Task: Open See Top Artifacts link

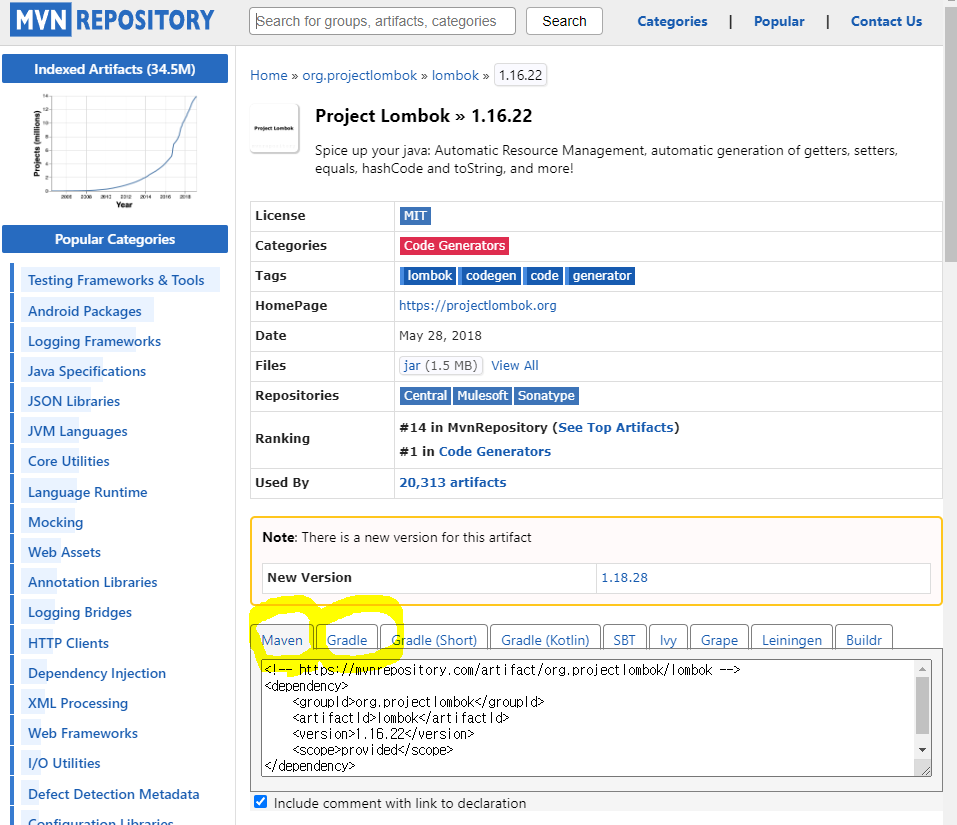Action: (616, 427)
